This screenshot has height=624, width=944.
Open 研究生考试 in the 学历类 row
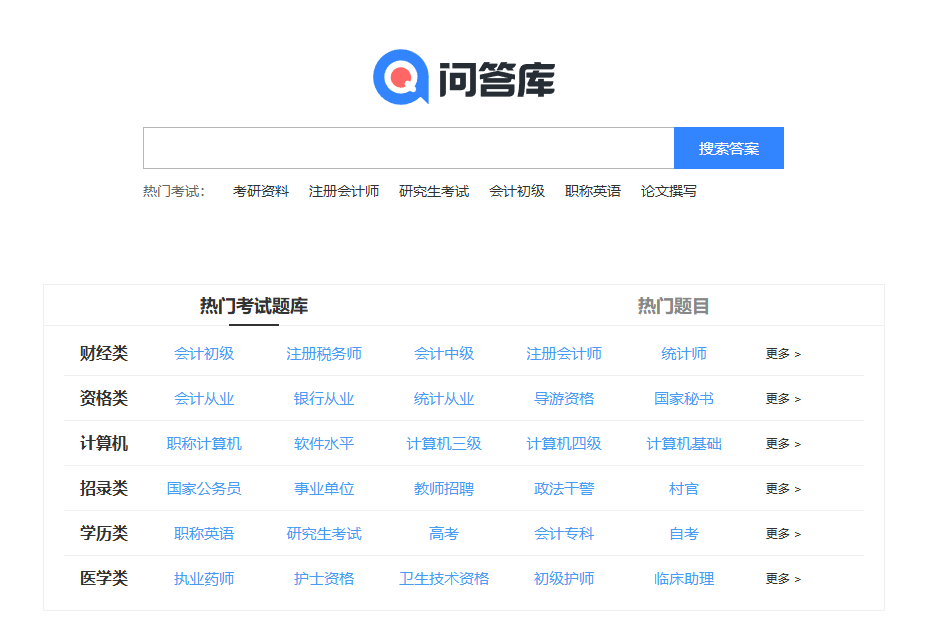[x=324, y=534]
